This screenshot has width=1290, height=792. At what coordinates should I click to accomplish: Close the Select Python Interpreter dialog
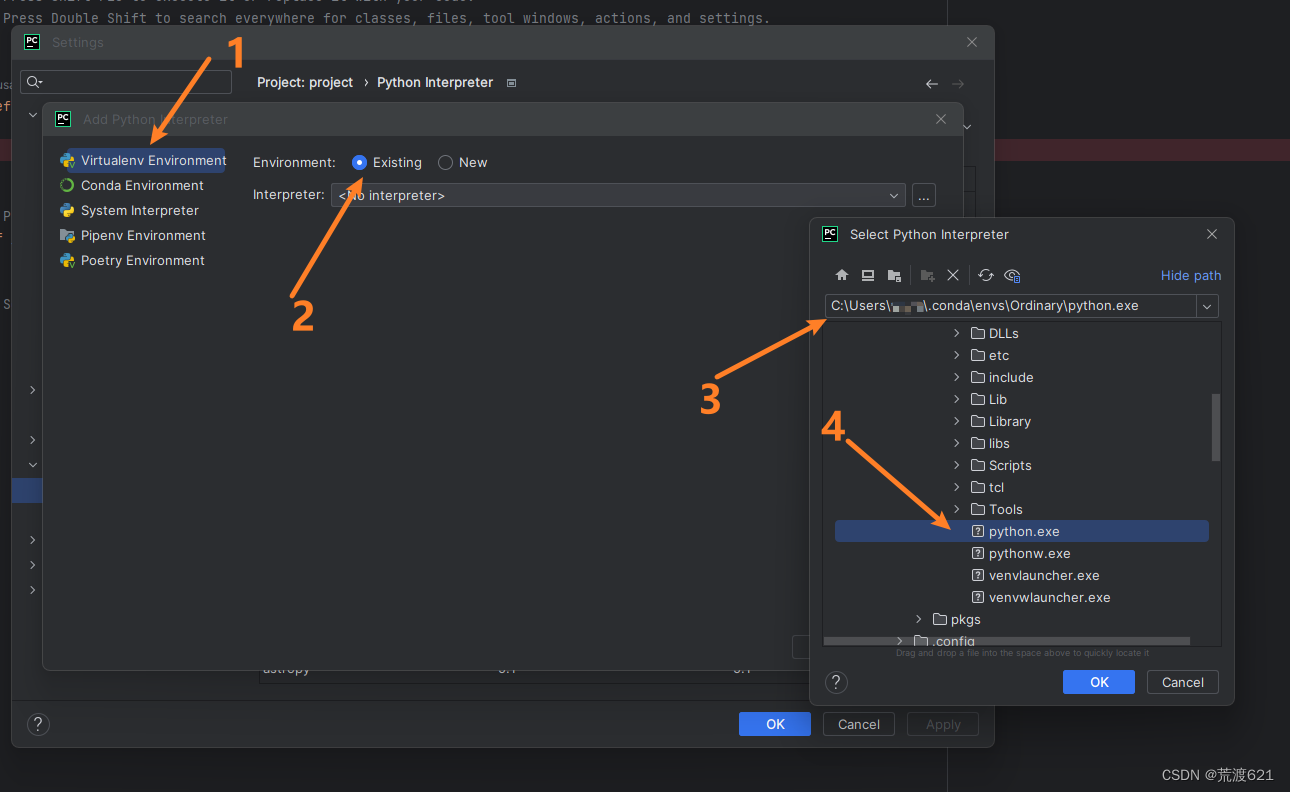point(1212,234)
